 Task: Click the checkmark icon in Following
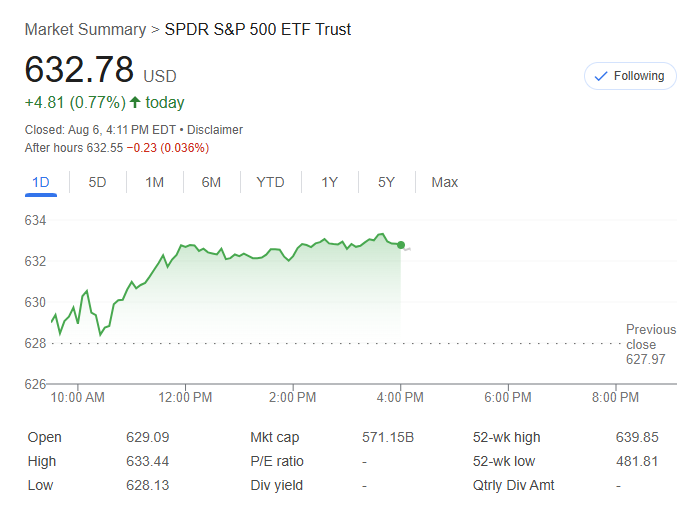click(x=601, y=76)
